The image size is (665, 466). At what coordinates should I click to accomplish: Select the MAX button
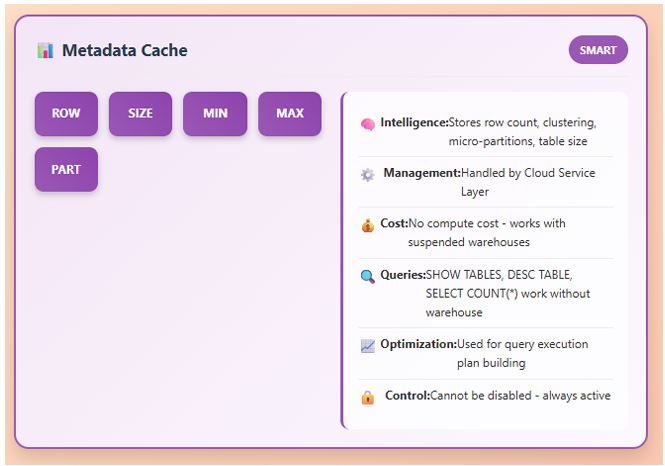coord(290,114)
